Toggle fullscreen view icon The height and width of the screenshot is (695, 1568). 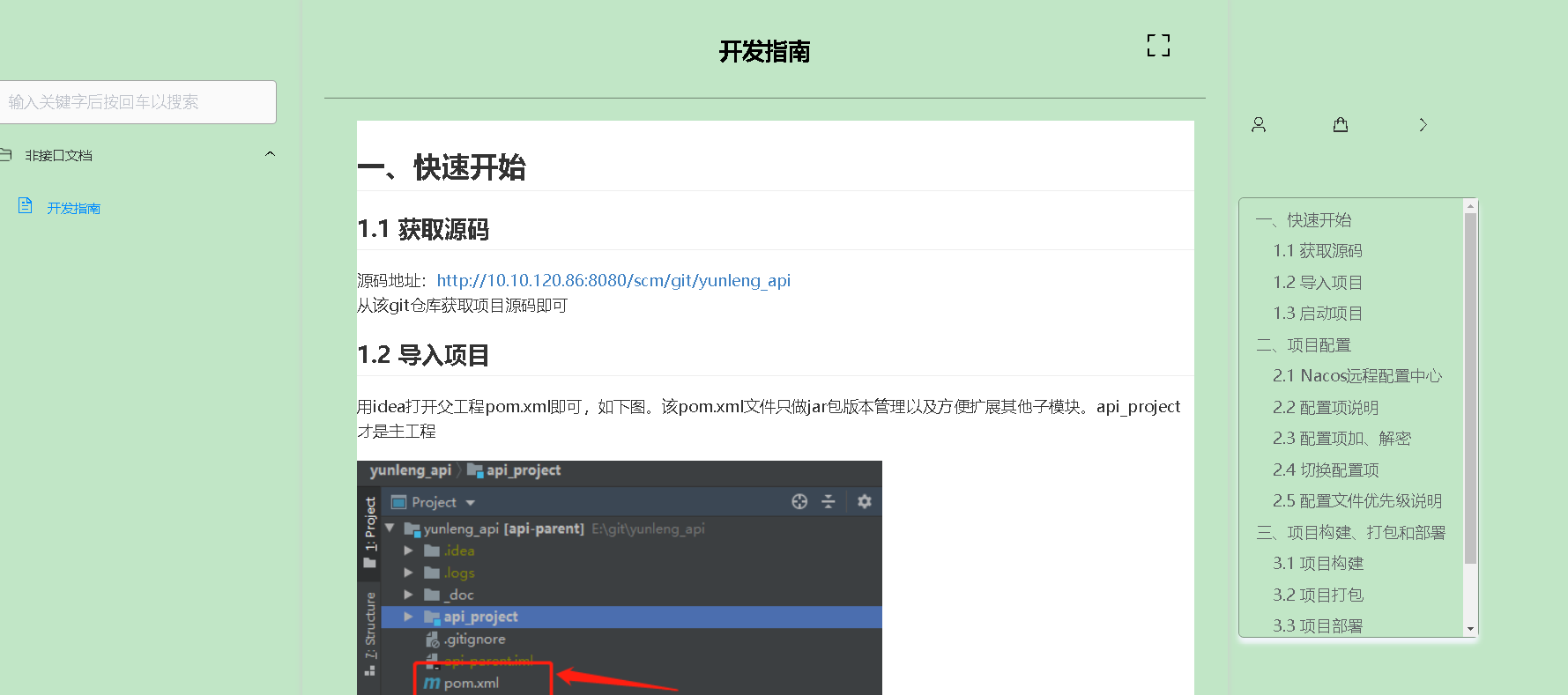(x=1158, y=45)
